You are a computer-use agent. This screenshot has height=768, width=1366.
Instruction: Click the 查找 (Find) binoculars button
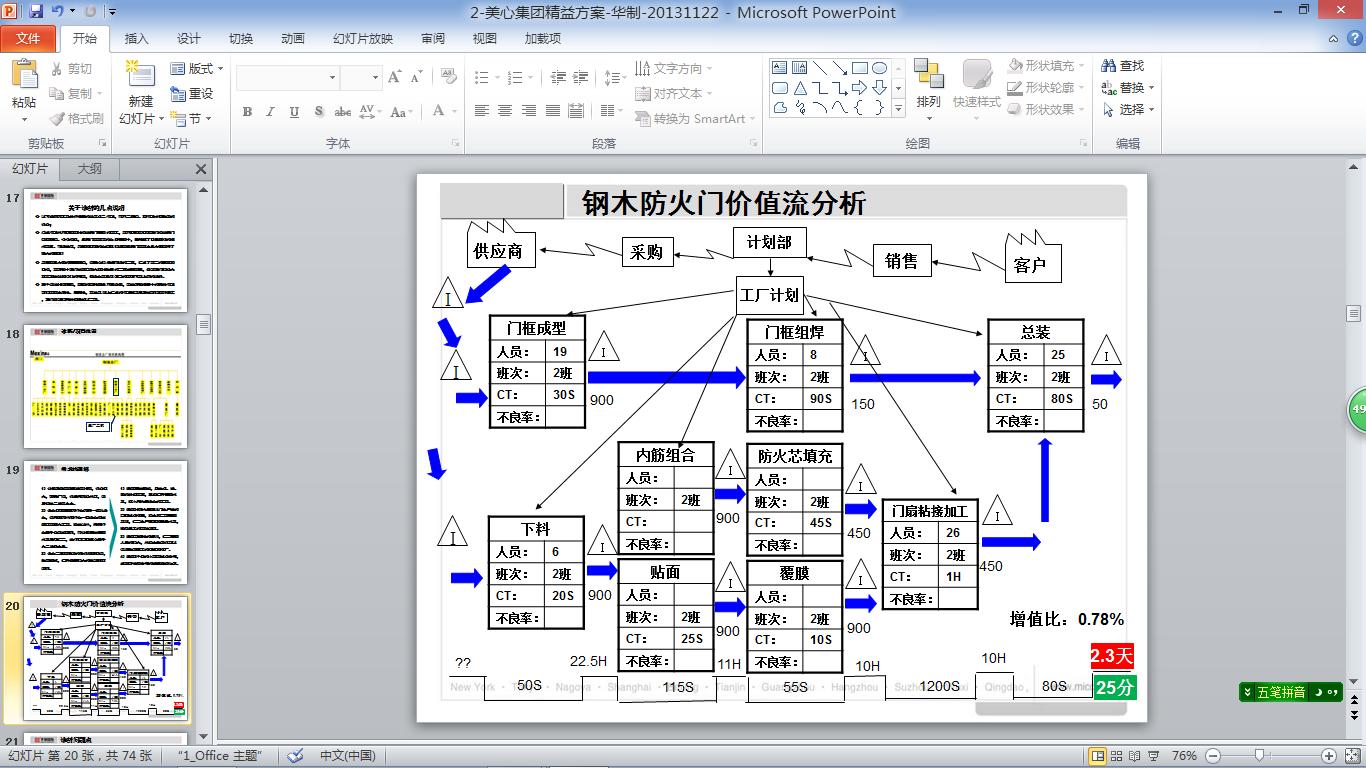1123,65
